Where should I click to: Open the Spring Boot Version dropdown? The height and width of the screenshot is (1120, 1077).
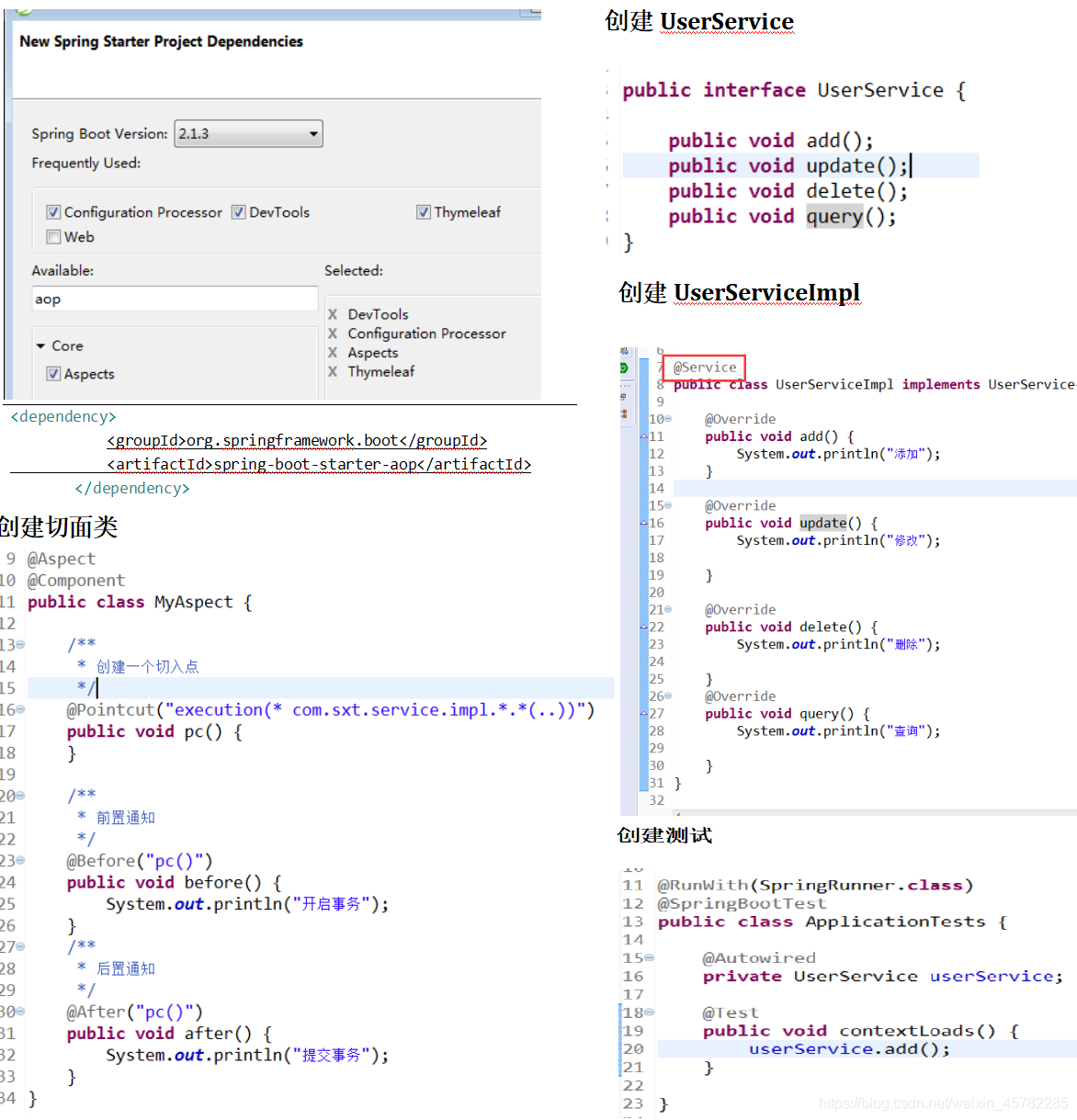pos(249,134)
